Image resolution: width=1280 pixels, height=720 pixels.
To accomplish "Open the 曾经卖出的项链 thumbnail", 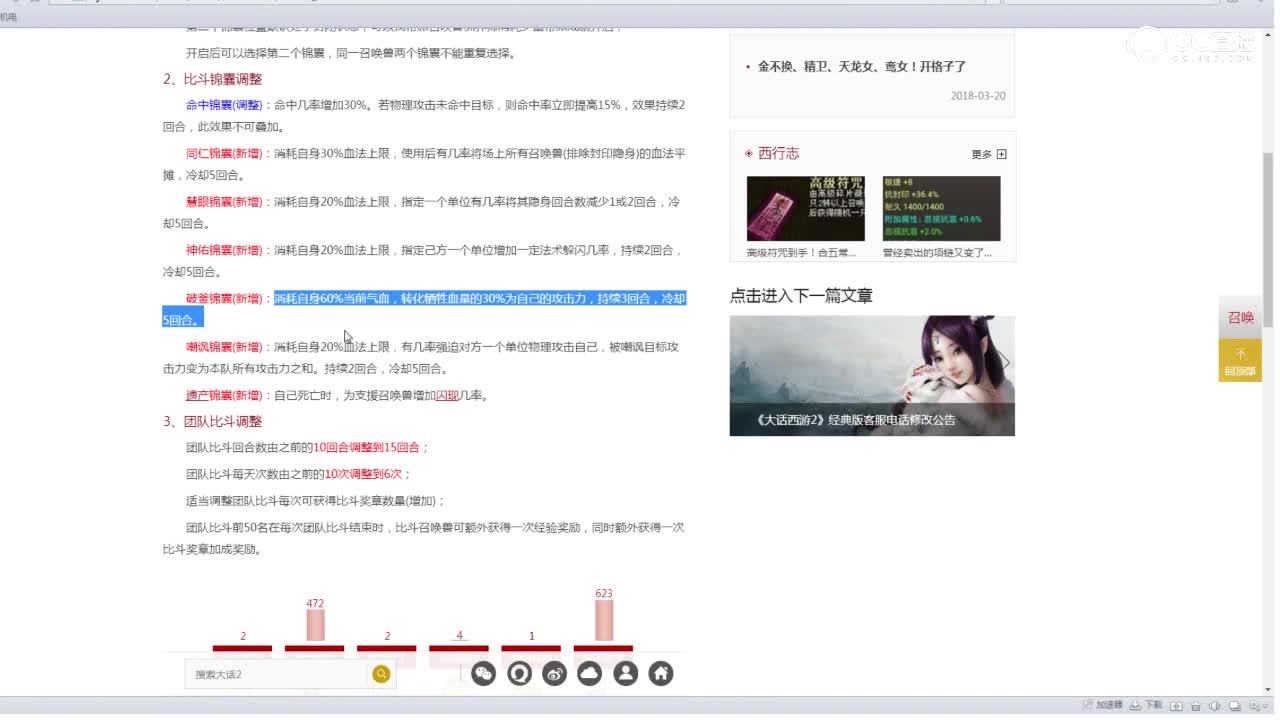I will [x=941, y=208].
